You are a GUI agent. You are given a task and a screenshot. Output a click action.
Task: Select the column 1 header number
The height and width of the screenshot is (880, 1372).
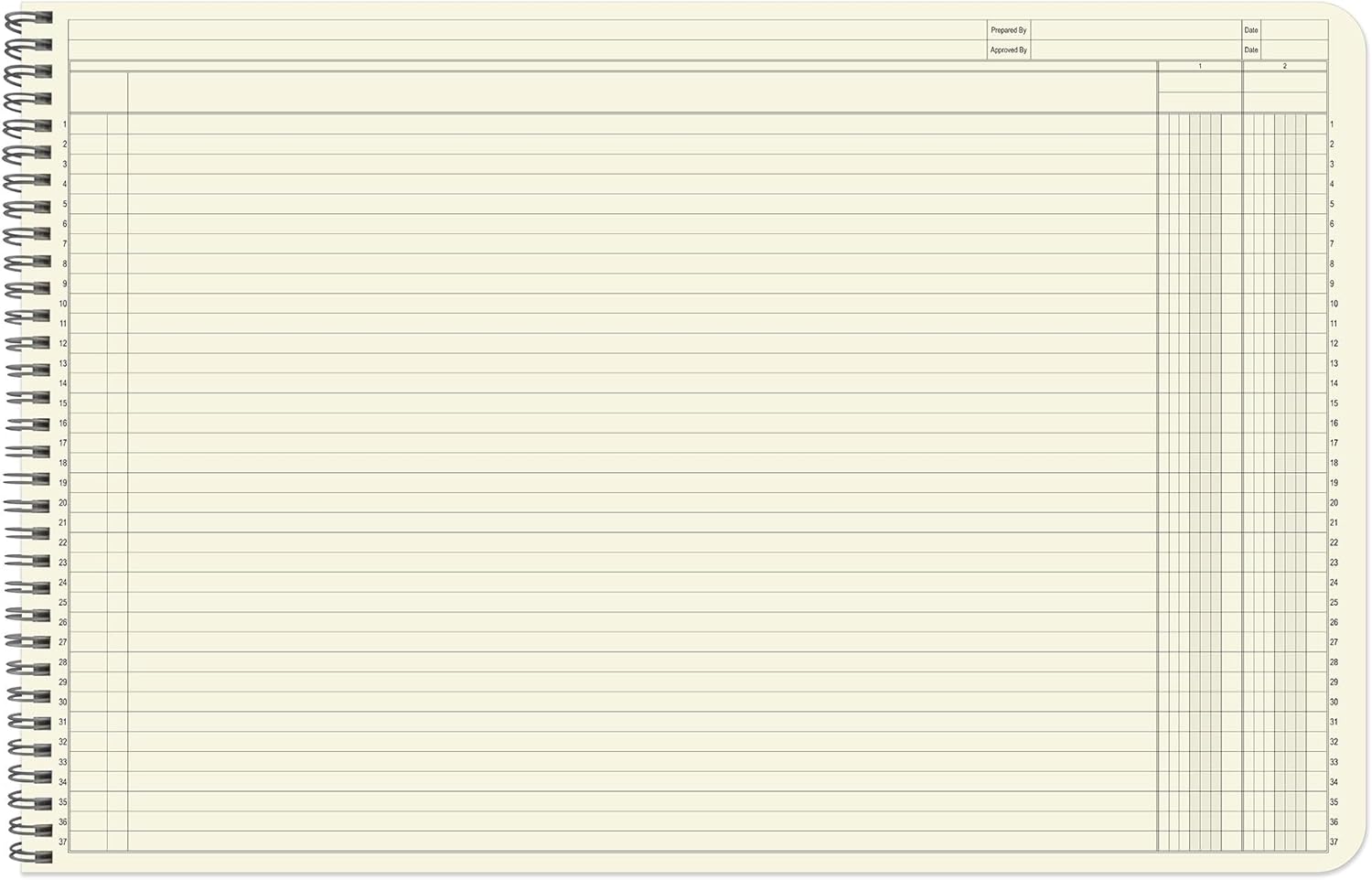(1200, 67)
